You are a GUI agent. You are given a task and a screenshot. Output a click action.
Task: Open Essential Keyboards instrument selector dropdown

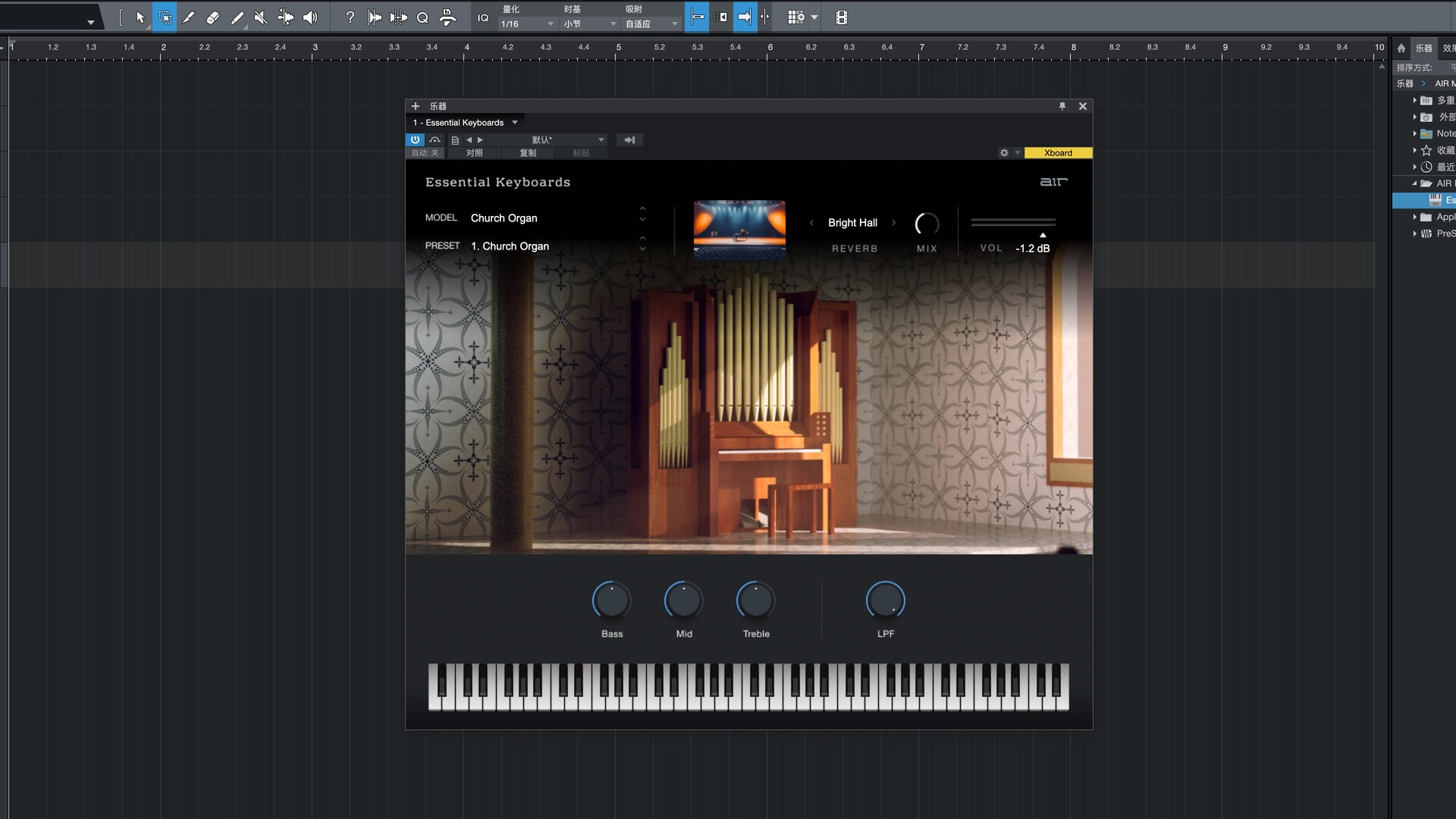(x=515, y=123)
